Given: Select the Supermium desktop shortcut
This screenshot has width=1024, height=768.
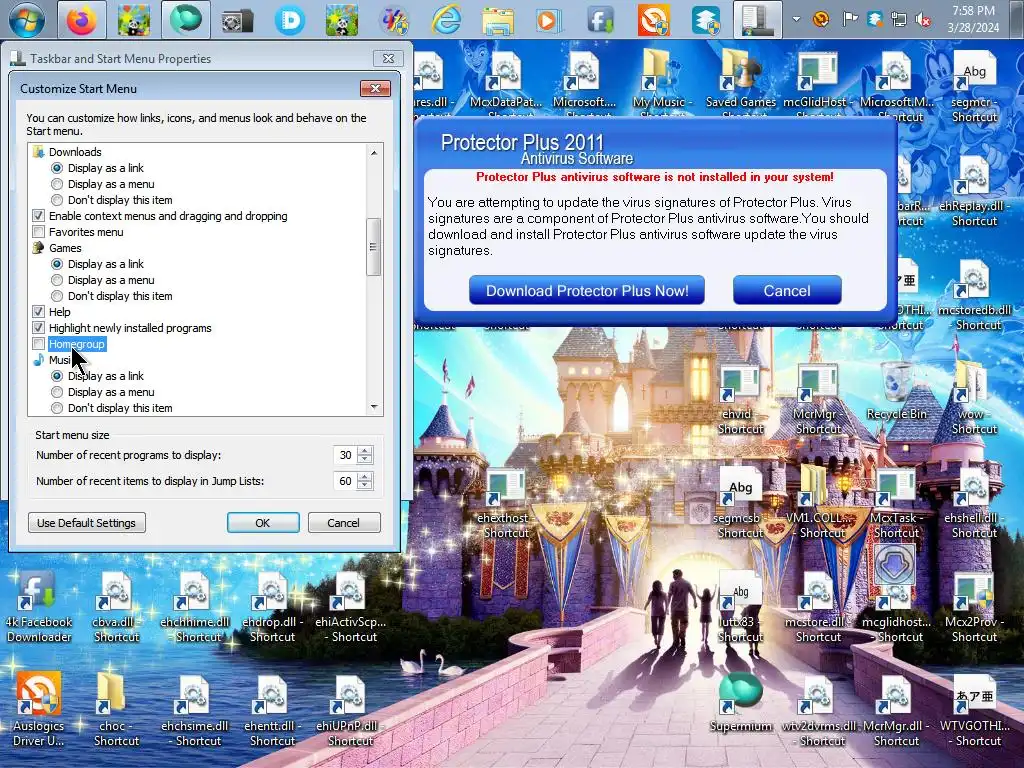Looking at the screenshot, I should coord(741,703).
